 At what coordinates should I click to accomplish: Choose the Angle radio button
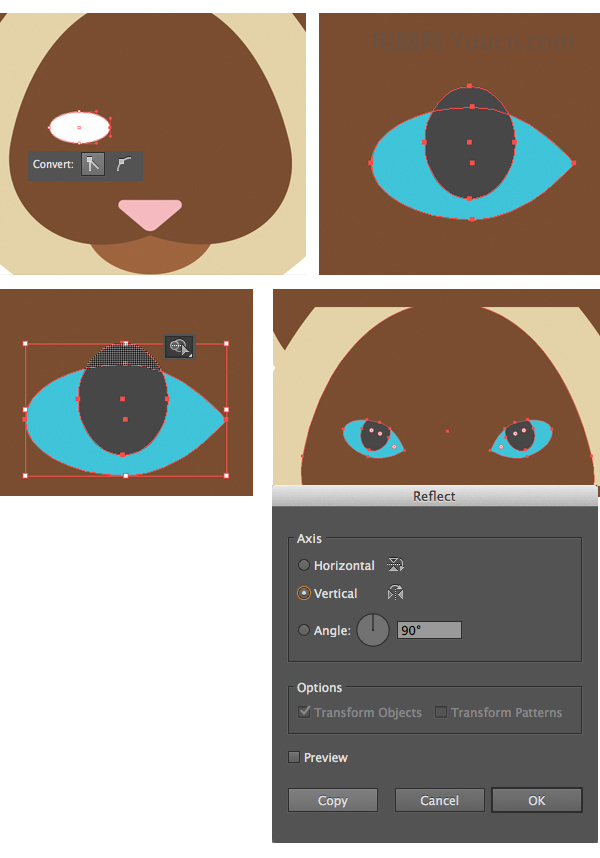pos(304,630)
